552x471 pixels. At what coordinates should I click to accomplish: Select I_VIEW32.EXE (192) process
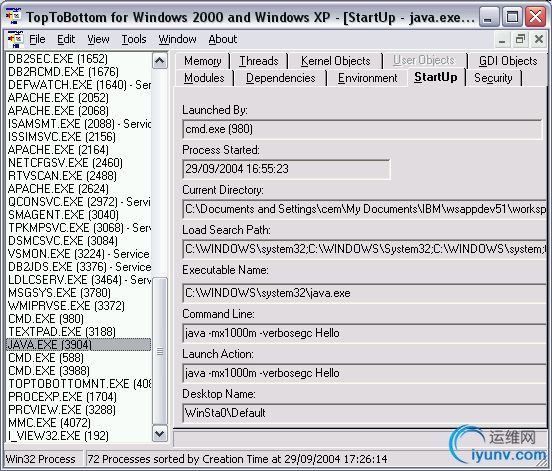58,436
